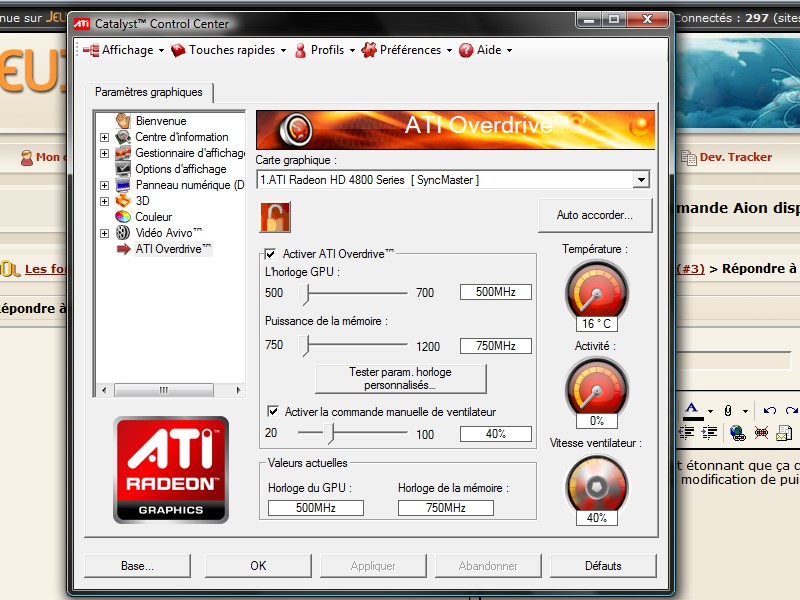The height and width of the screenshot is (600, 800).
Task: Click the Vidéo Avivo film reel icon
Action: (x=123, y=233)
